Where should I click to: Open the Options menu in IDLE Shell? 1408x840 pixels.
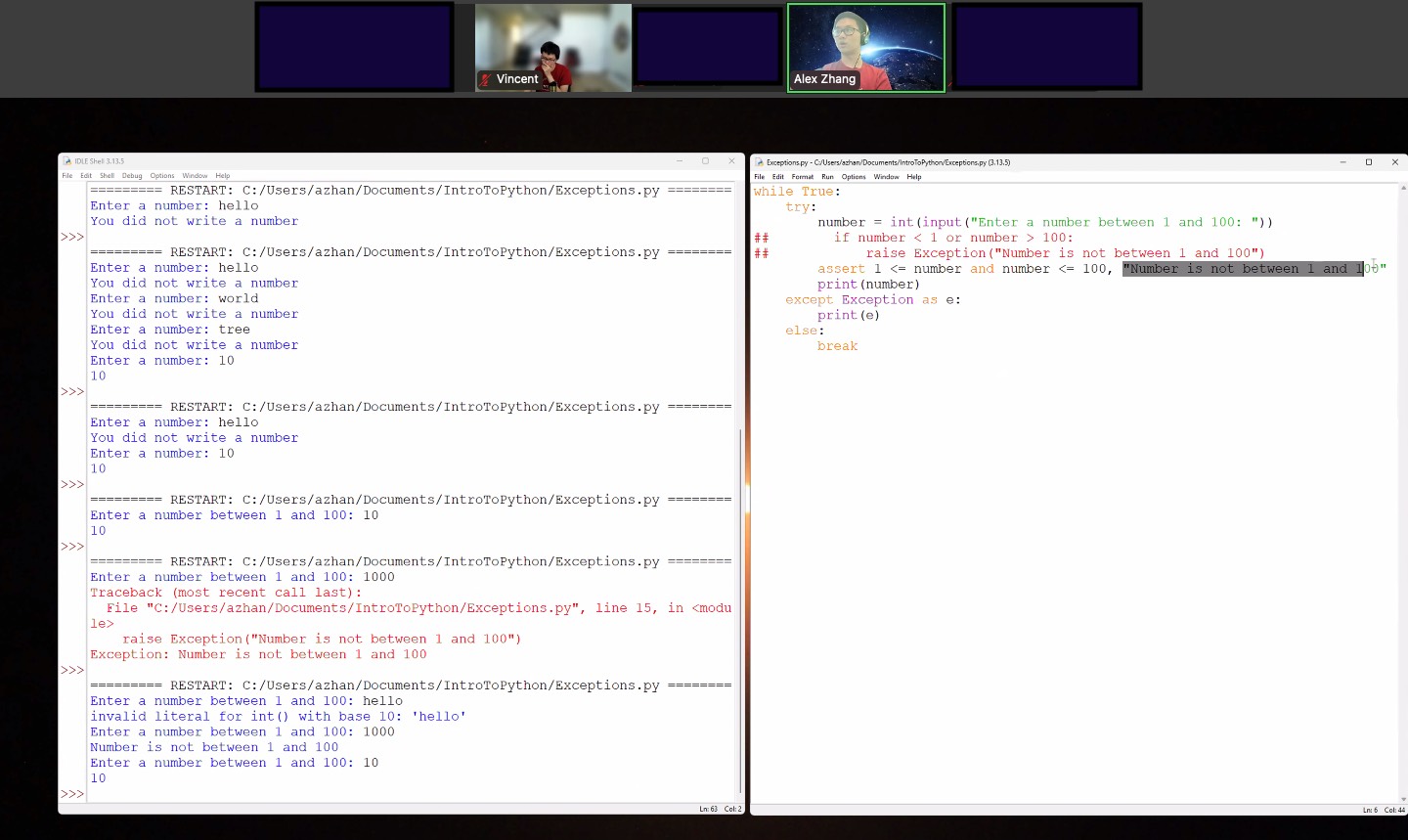click(162, 176)
